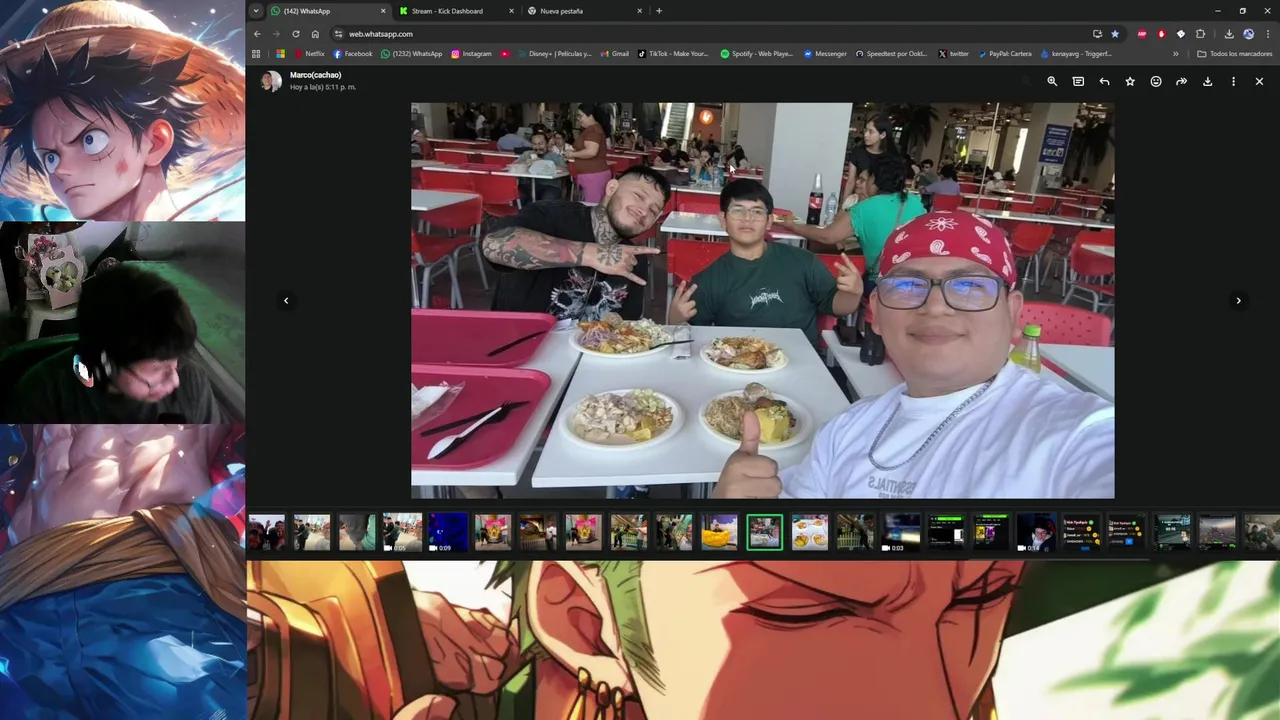Open the Messenger bookmark
Viewport: 1280px width, 720px height.
[x=825, y=54]
